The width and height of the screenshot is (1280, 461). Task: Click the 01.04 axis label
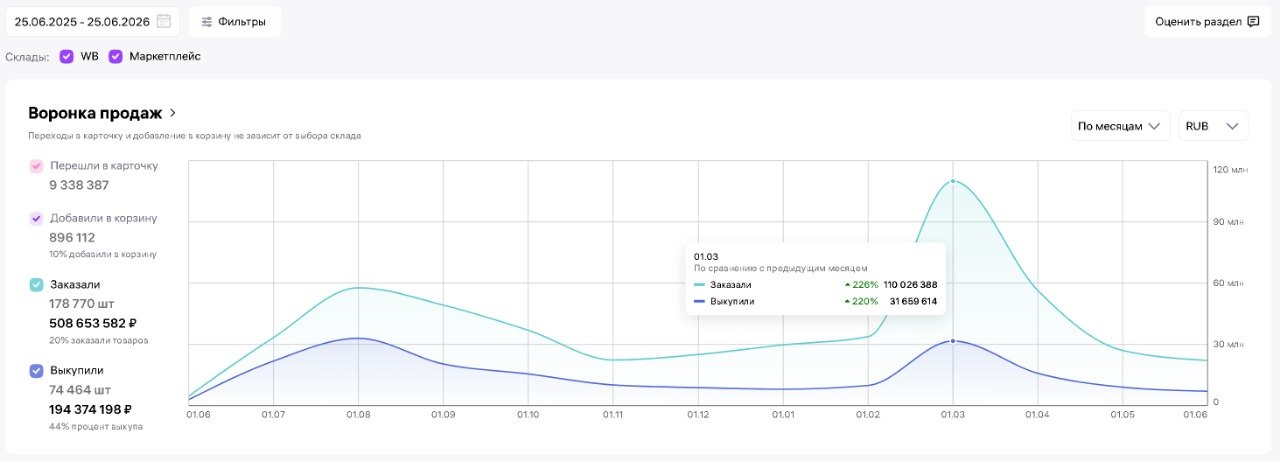click(x=1038, y=414)
